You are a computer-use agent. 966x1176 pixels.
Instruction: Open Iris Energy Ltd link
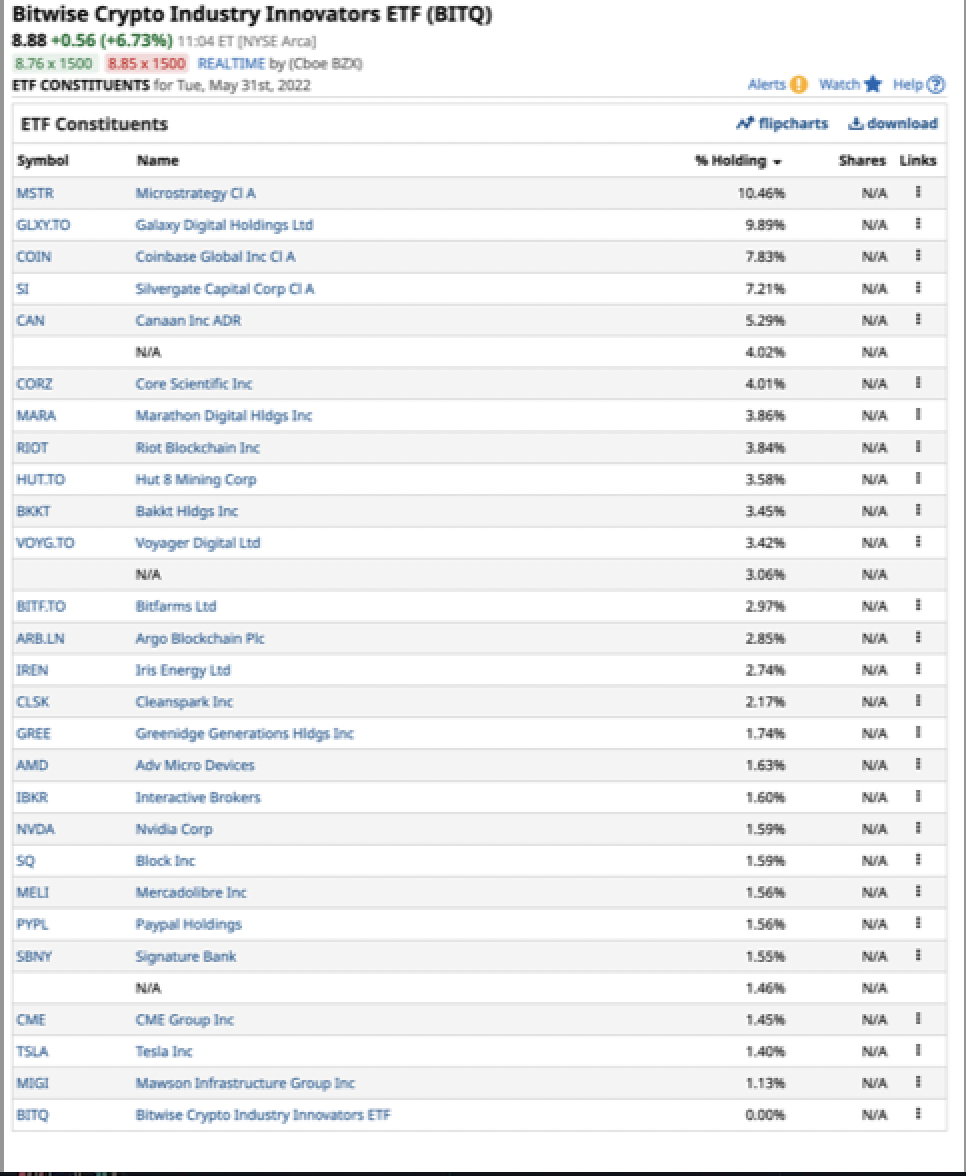tap(183, 670)
